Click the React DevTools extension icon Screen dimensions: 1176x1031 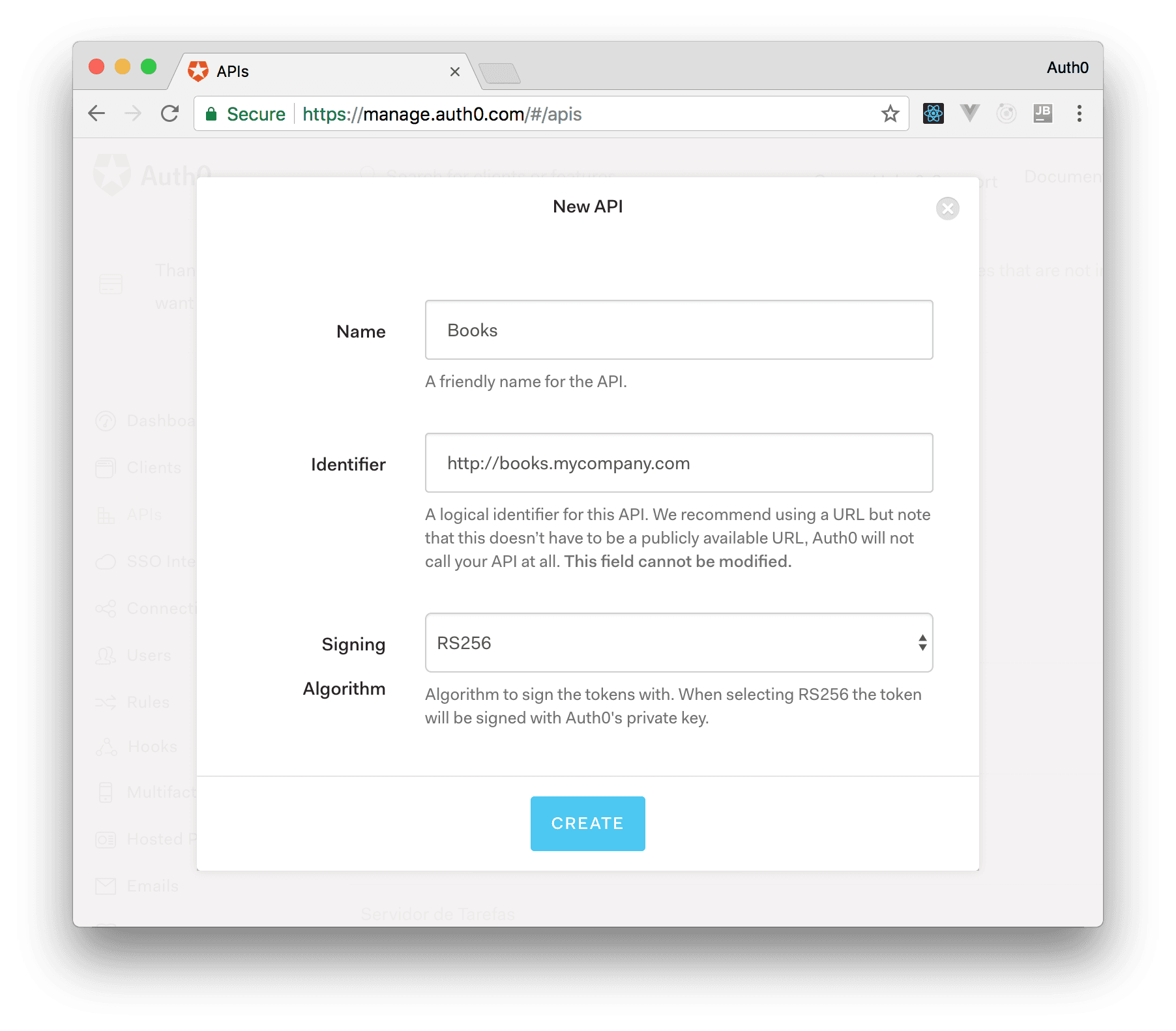point(933,113)
